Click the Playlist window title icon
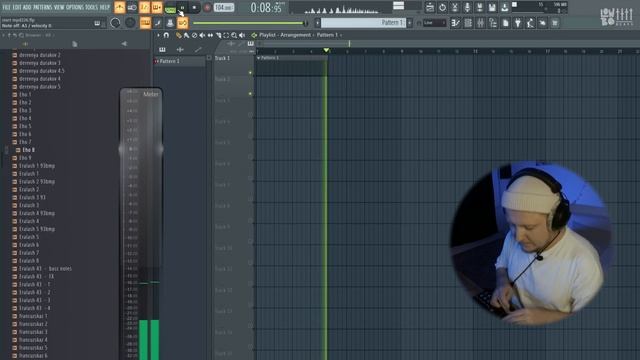The width and height of the screenshot is (640, 360). (254, 36)
